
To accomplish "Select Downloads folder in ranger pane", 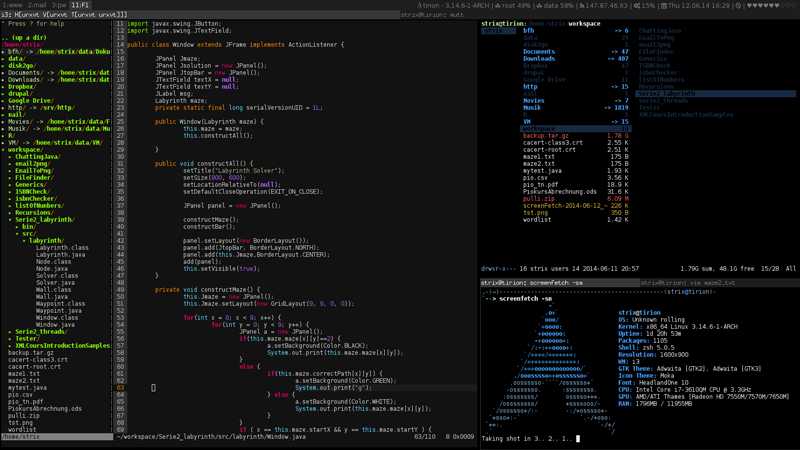I will pyautogui.click(x=576, y=59).
